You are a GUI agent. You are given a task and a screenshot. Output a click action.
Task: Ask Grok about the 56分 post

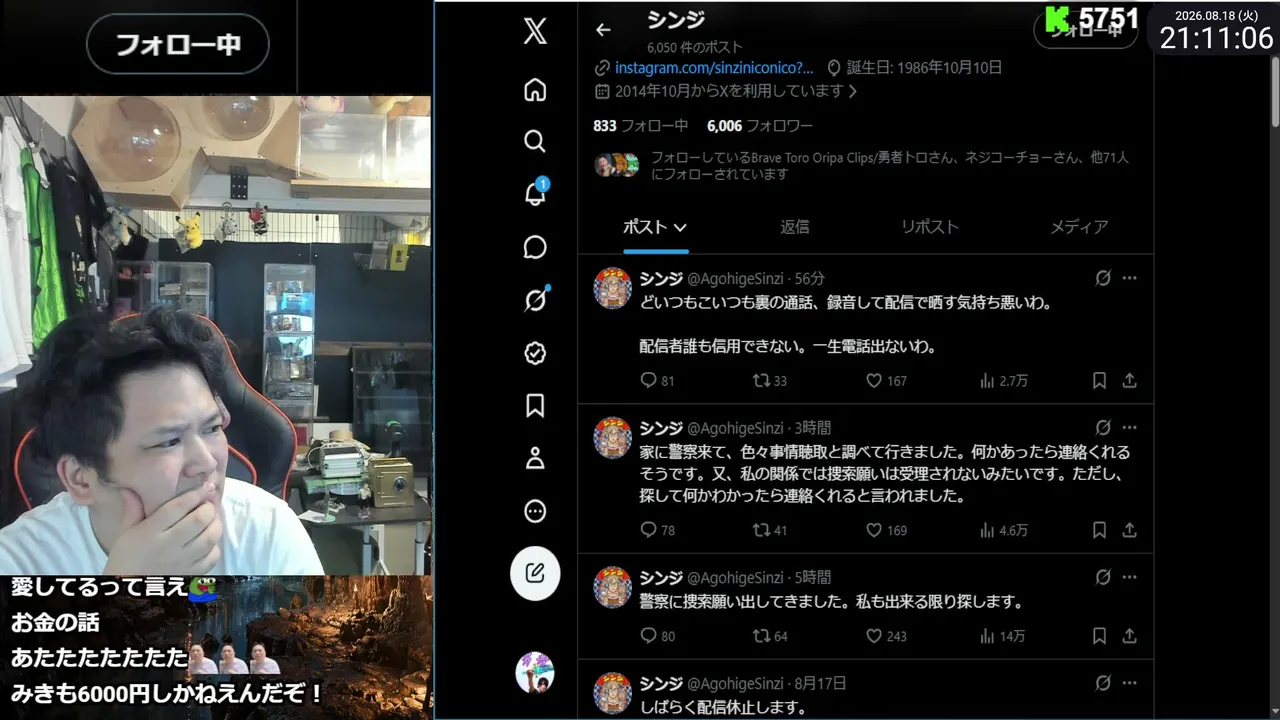coord(1103,278)
